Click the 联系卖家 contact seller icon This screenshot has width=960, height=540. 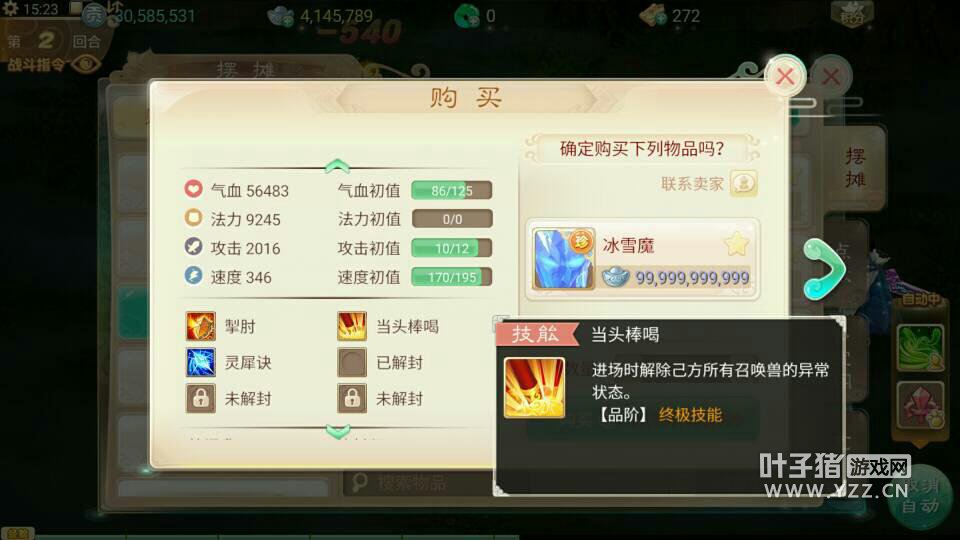tap(744, 183)
